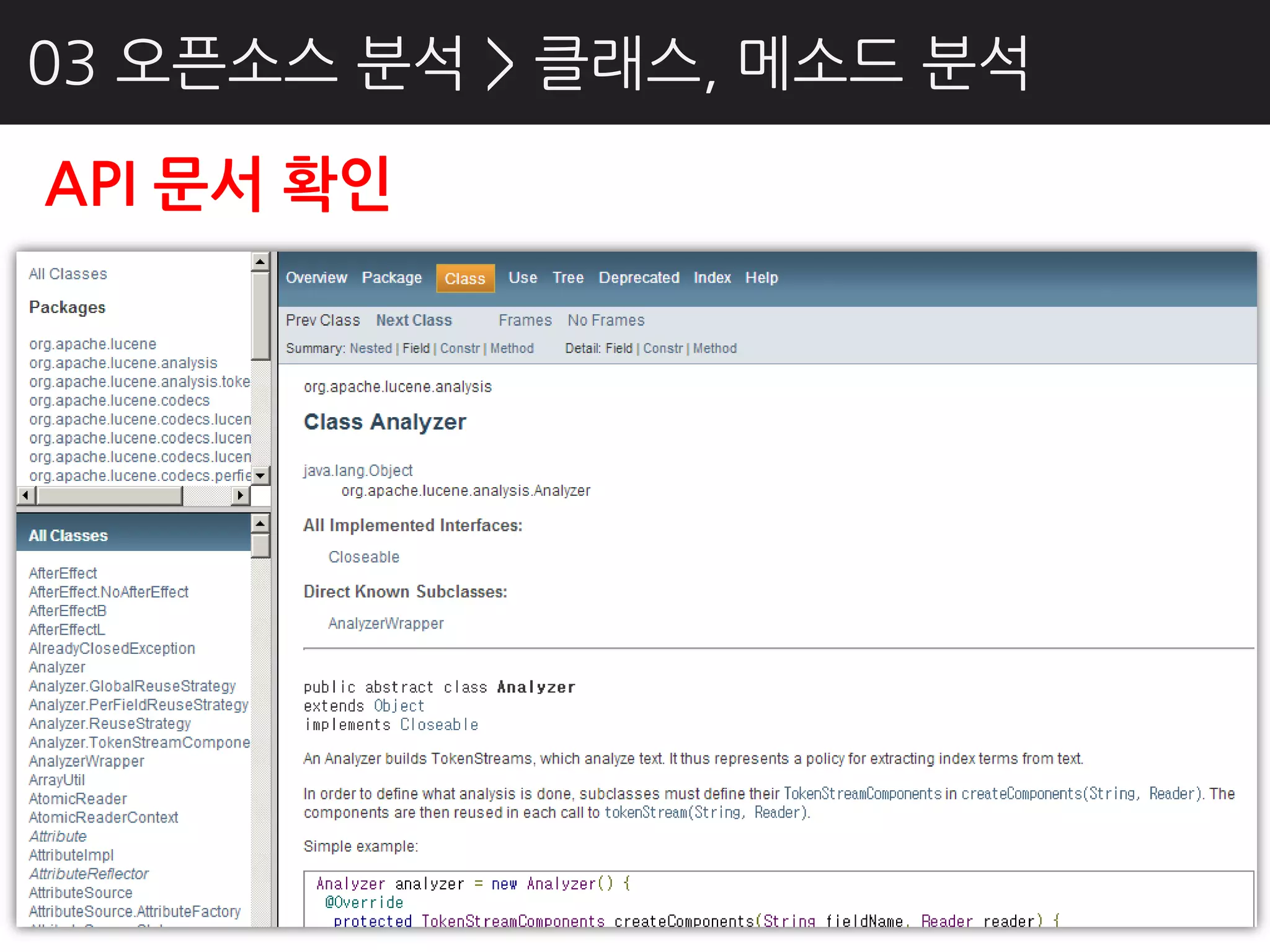Click packages pane scroll-up arrow
This screenshot has height=952, width=1270.
pos(260,262)
